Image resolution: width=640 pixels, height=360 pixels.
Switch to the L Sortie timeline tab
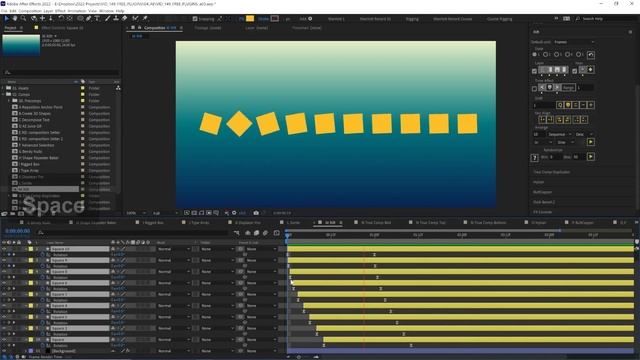[x=293, y=222]
